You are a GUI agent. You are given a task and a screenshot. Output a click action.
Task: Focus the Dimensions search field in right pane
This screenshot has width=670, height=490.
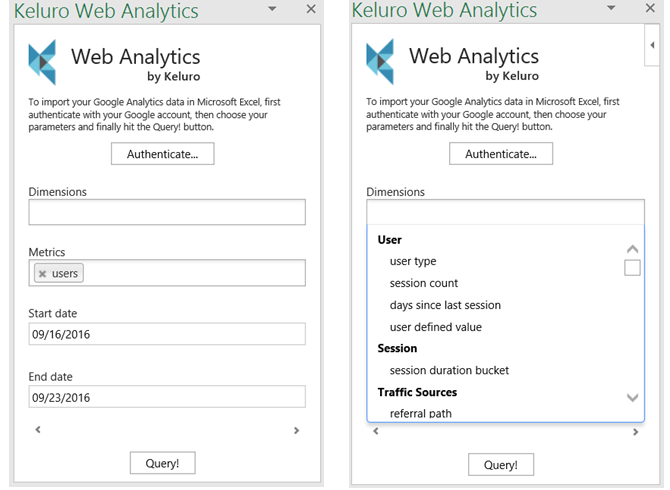pyautogui.click(x=505, y=212)
